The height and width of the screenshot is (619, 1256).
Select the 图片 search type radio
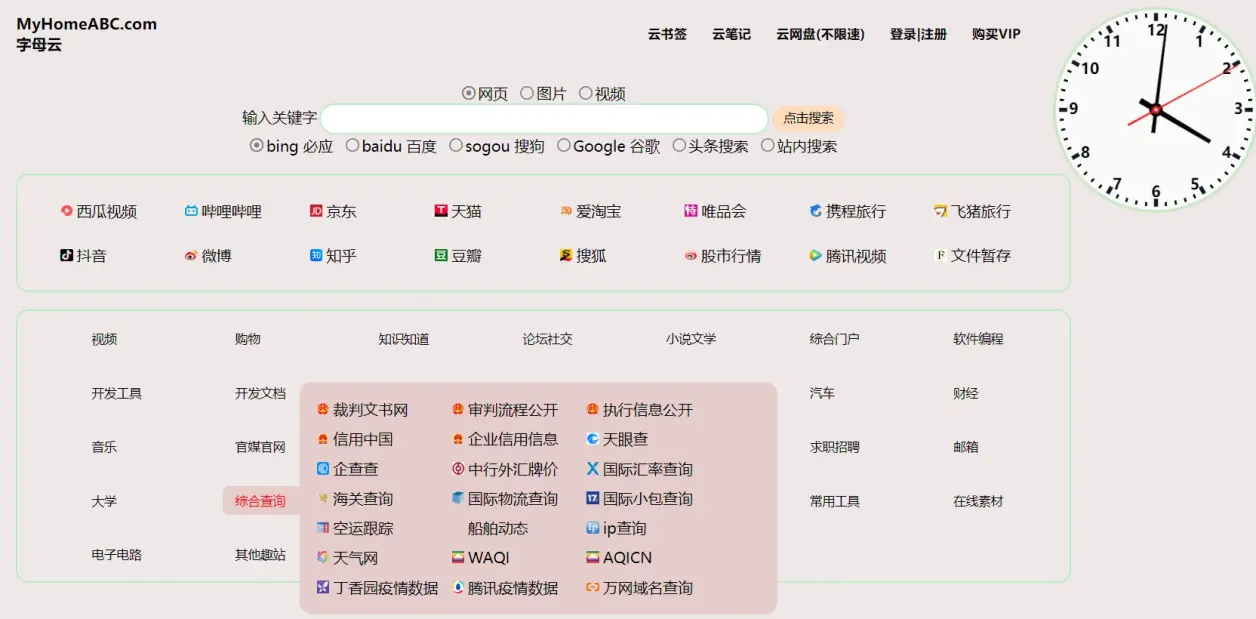pyautogui.click(x=527, y=93)
